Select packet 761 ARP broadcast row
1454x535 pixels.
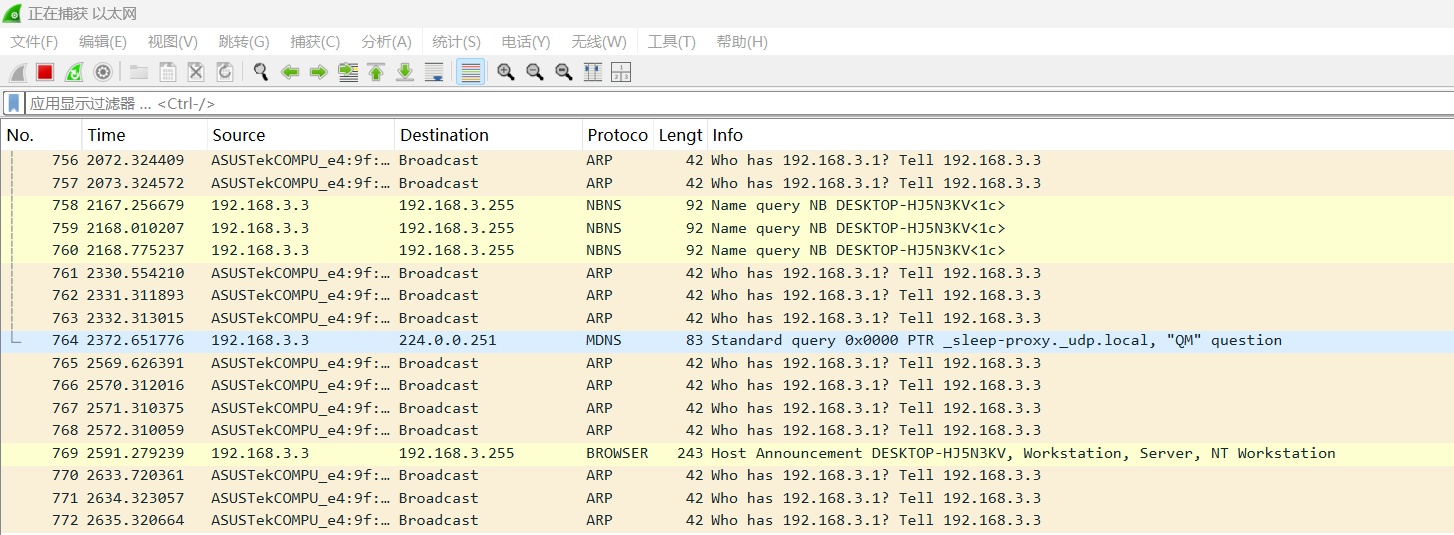pos(727,273)
